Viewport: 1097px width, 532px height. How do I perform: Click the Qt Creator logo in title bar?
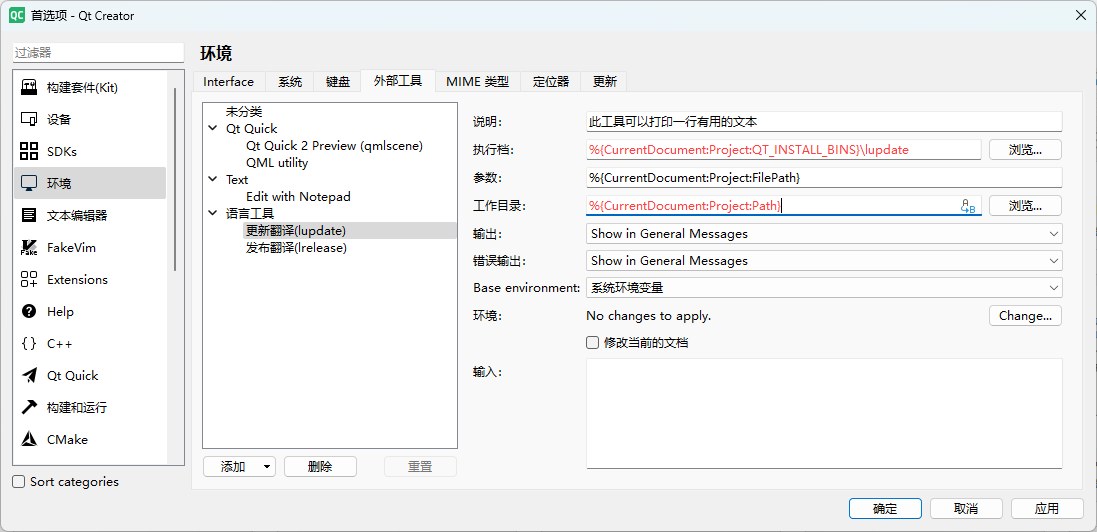(17, 15)
